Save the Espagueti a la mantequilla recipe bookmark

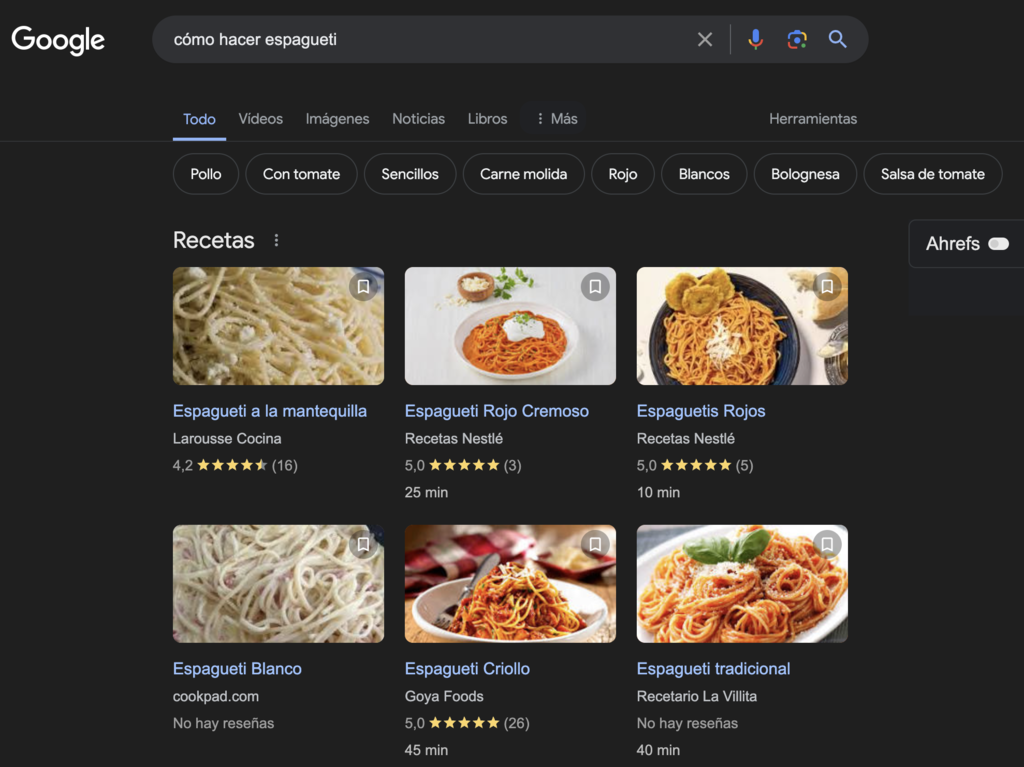pos(364,286)
